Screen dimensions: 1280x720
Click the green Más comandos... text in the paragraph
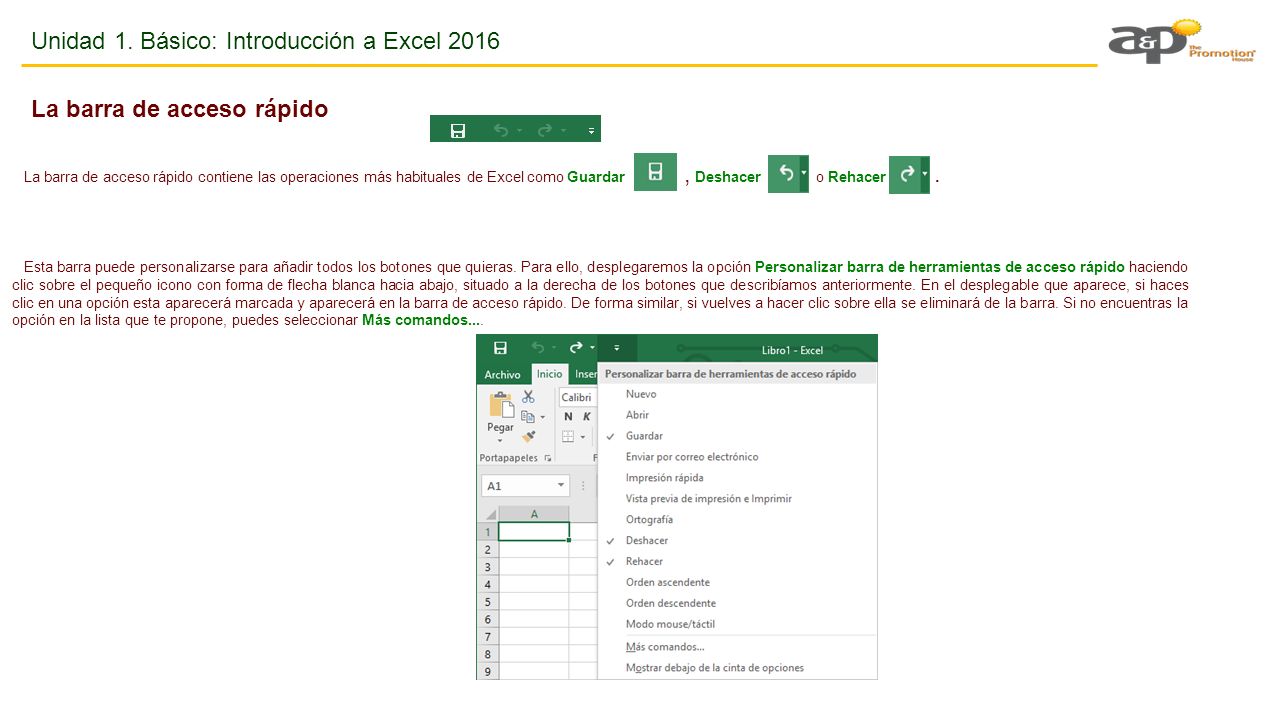click(x=422, y=321)
